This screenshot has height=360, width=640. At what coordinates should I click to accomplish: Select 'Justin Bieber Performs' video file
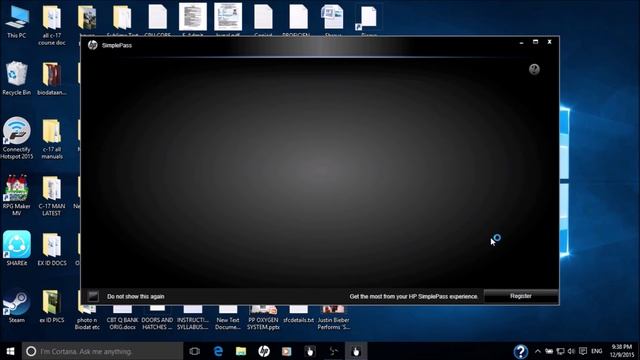pos(333,318)
